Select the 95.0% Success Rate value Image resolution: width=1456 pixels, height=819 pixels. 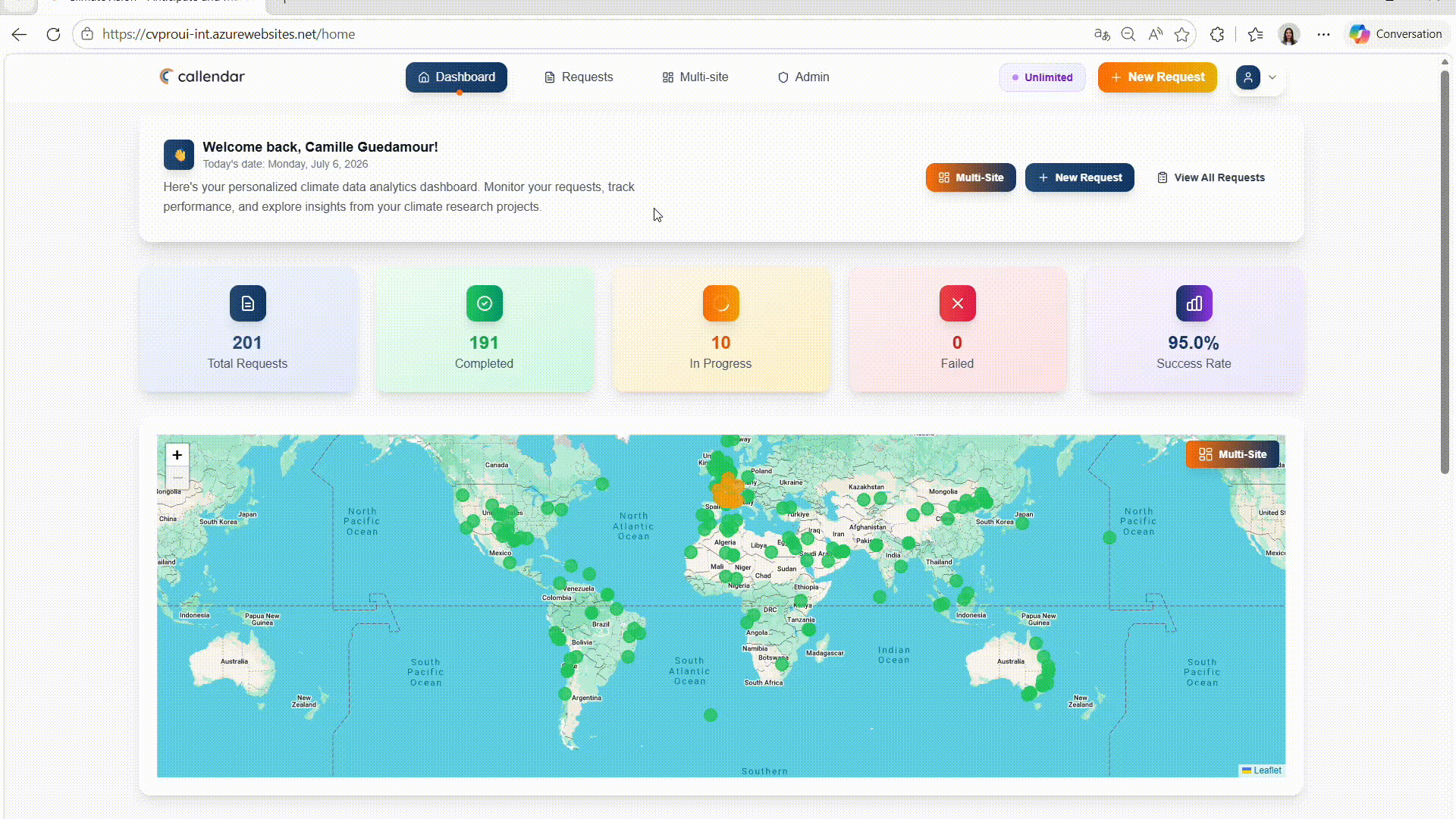pyautogui.click(x=1194, y=343)
